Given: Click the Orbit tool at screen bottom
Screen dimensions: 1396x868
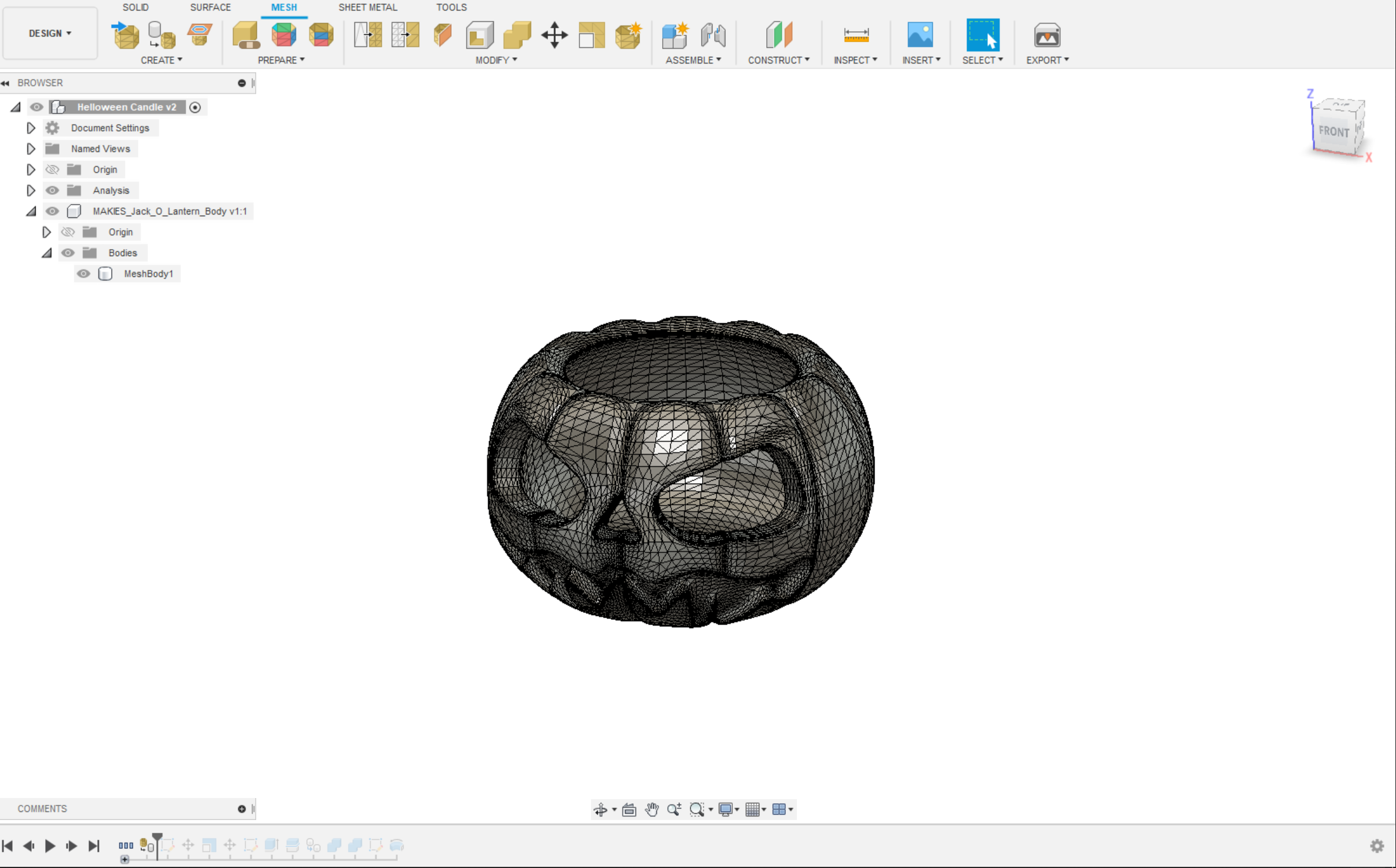Looking at the screenshot, I should [601, 809].
